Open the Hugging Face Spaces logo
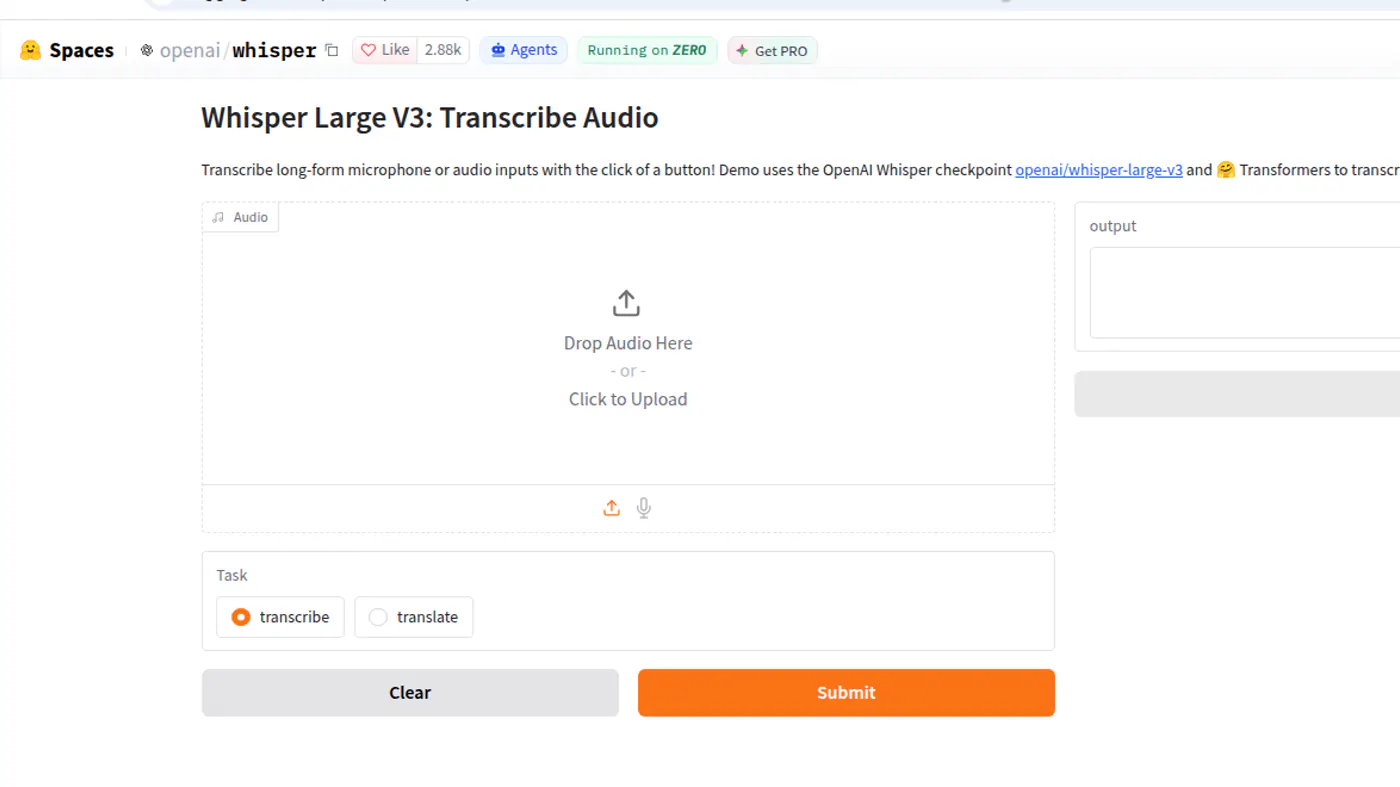 66,50
